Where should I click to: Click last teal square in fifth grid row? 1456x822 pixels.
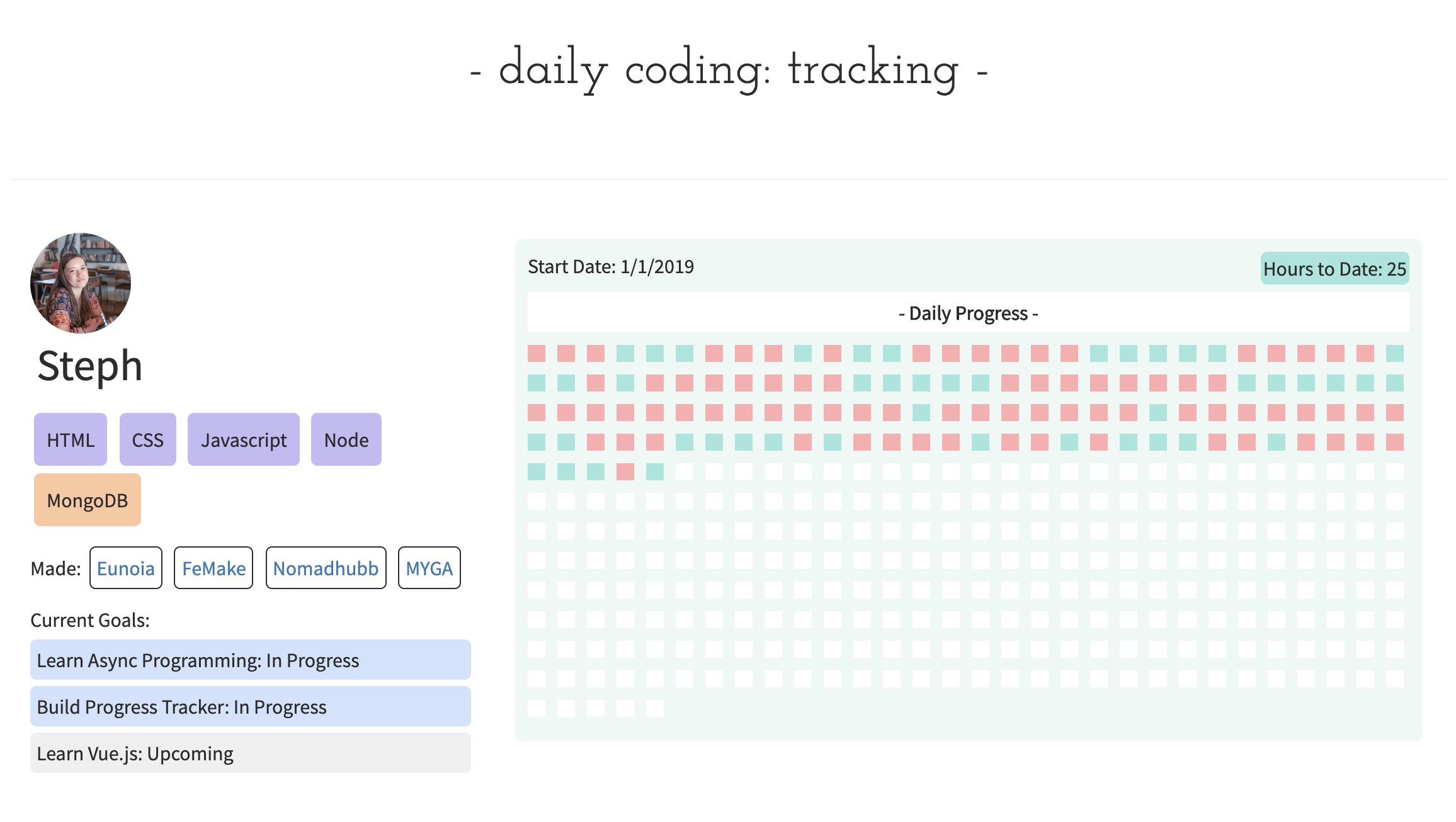(655, 471)
